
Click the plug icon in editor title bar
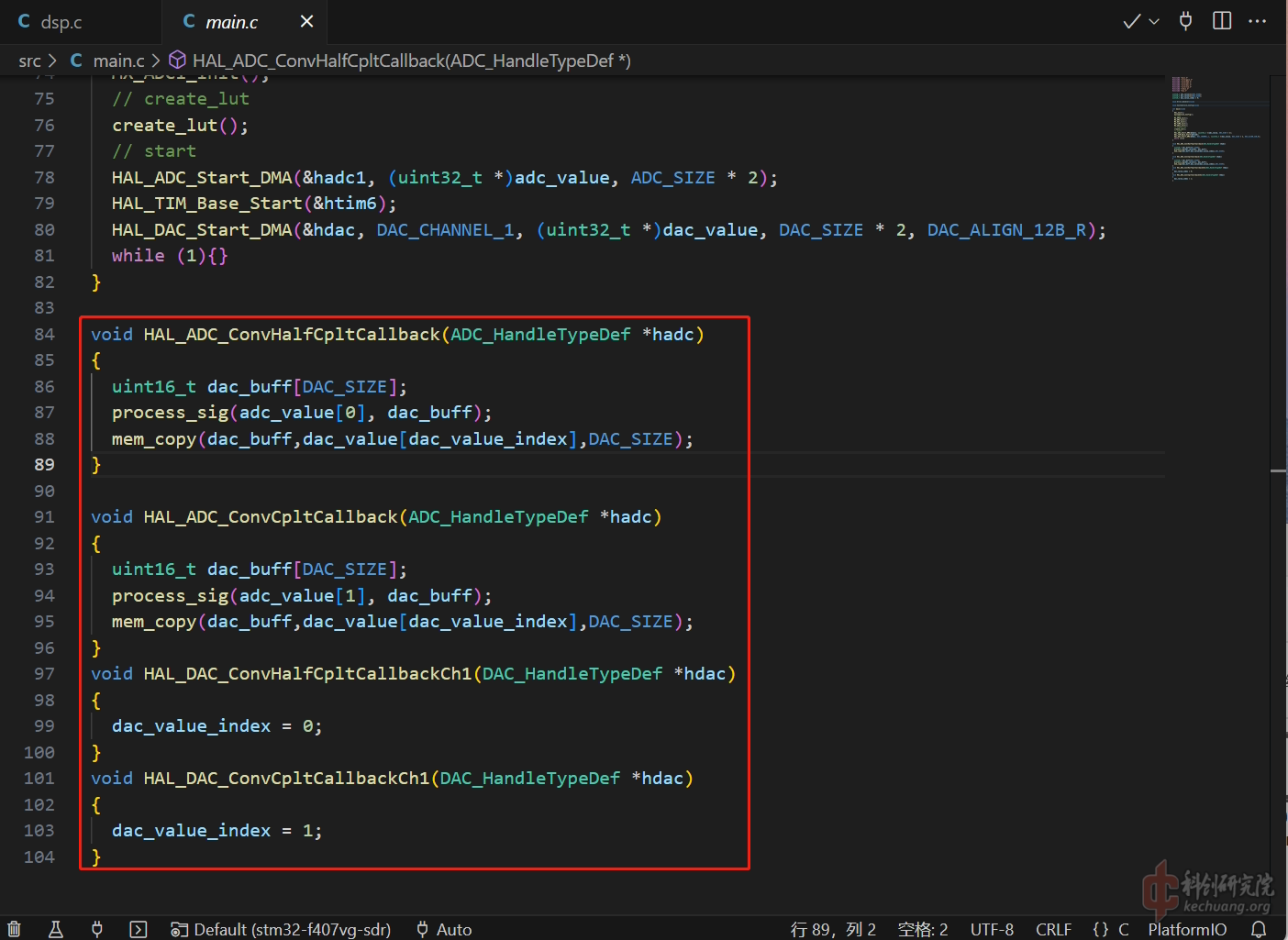point(1185,21)
